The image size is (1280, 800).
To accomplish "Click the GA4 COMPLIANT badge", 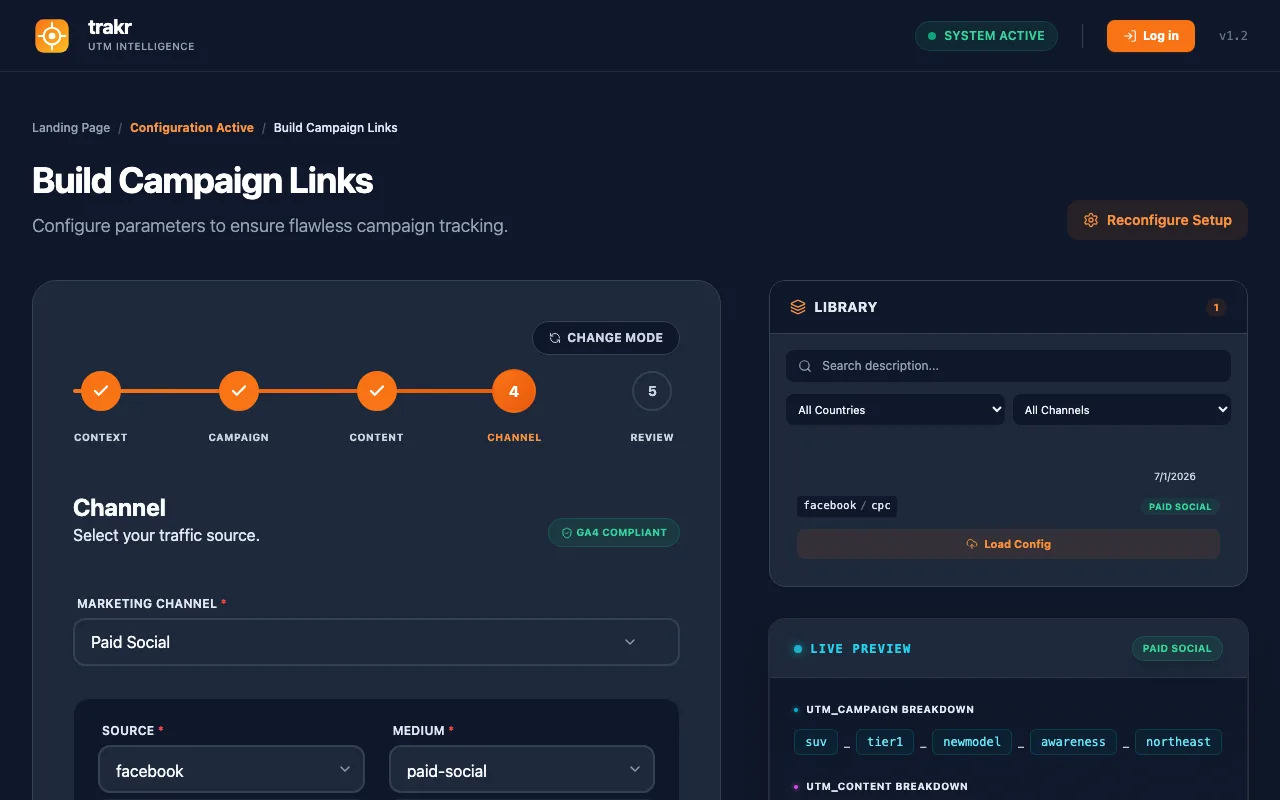I will [x=613, y=532].
